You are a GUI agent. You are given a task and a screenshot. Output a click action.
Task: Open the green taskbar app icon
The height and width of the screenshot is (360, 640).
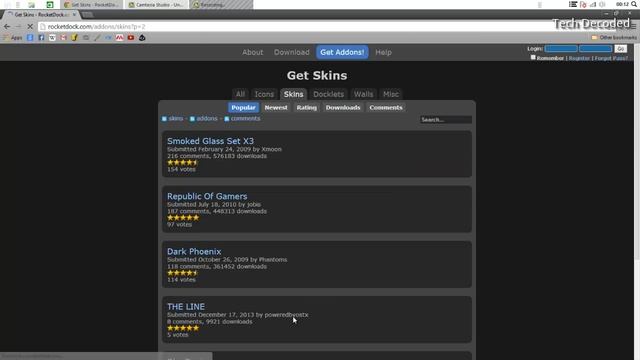[x=50, y=4]
